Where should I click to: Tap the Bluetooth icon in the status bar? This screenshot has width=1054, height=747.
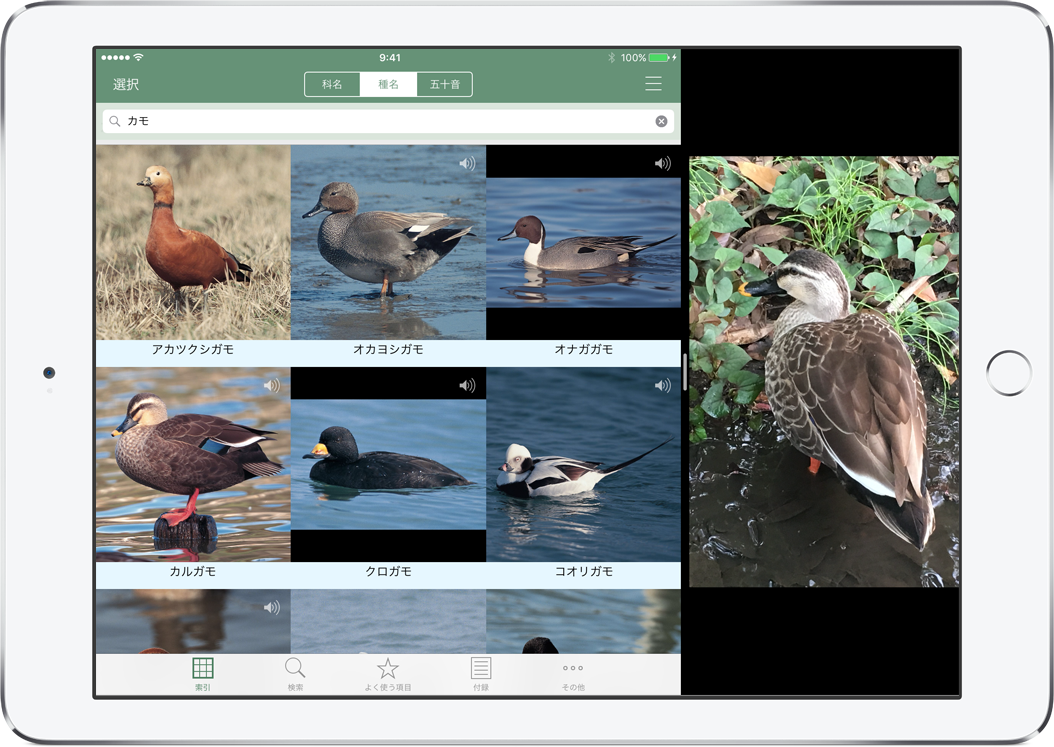pos(612,58)
